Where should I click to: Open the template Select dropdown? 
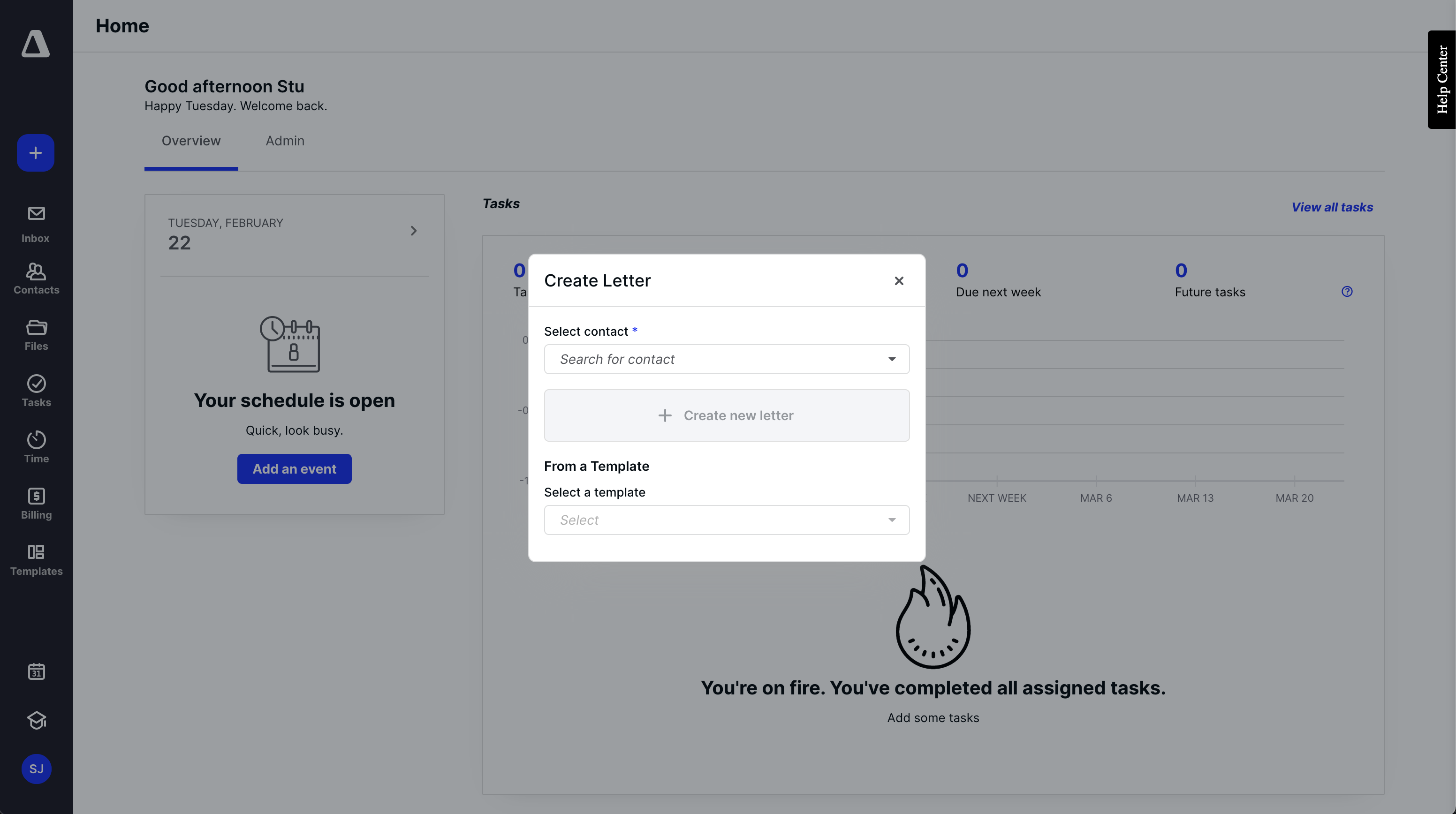coord(726,520)
